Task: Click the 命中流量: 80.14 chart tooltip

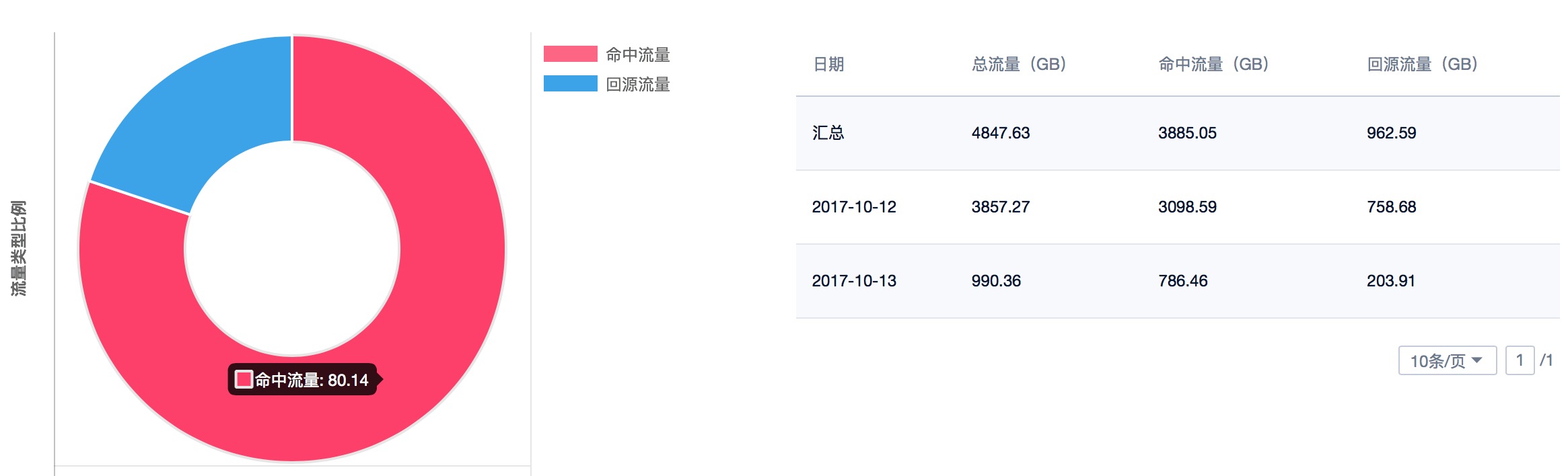Action: point(303,380)
